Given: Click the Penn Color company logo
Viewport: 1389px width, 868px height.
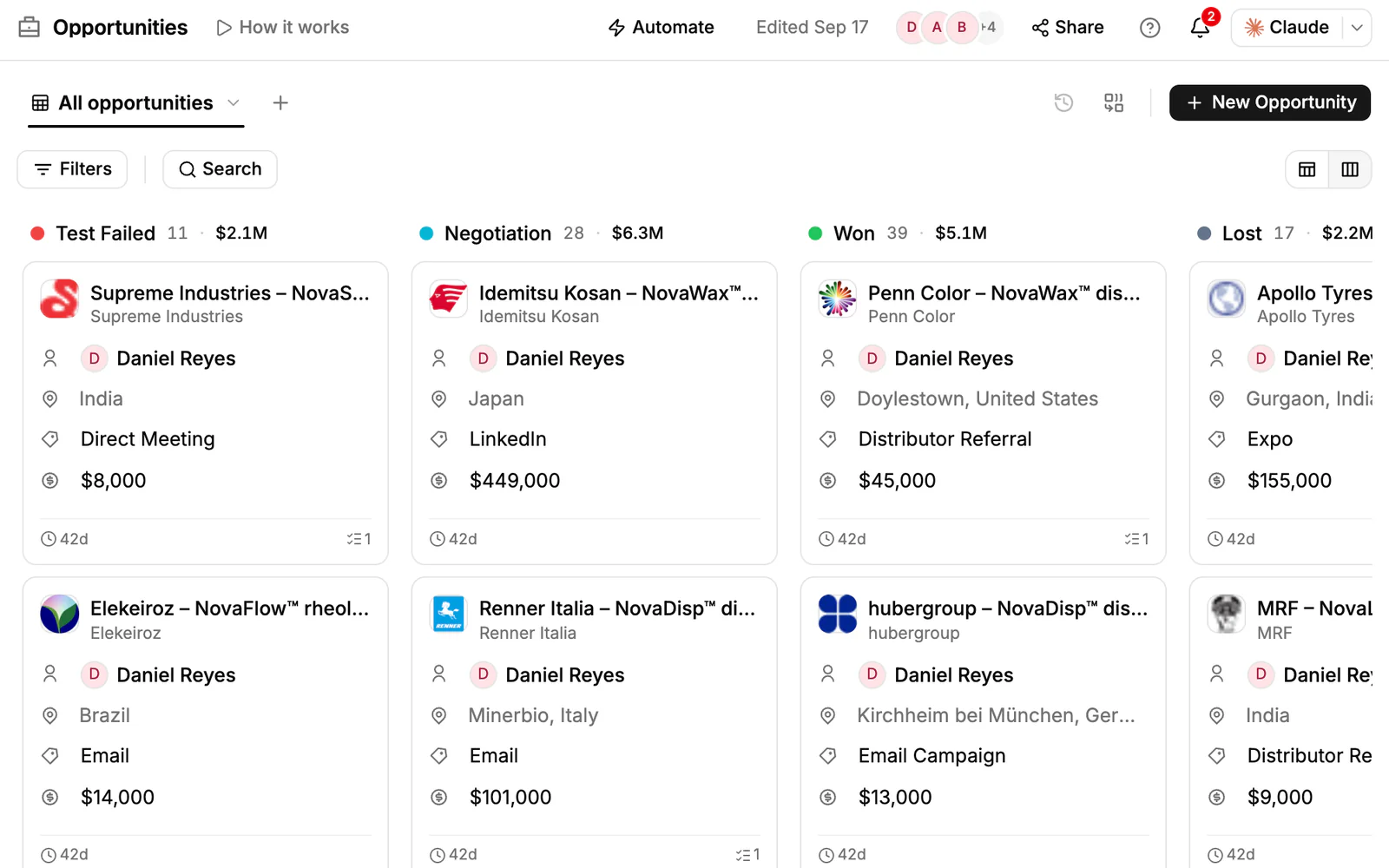Looking at the screenshot, I should pyautogui.click(x=838, y=299).
